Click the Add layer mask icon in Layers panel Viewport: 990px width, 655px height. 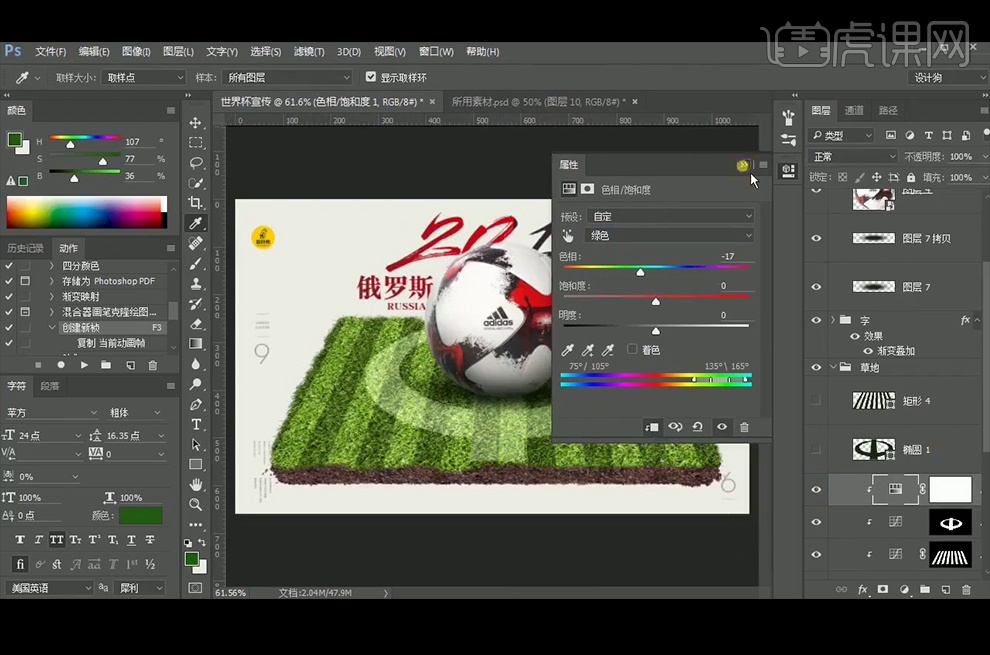pyautogui.click(x=881, y=589)
